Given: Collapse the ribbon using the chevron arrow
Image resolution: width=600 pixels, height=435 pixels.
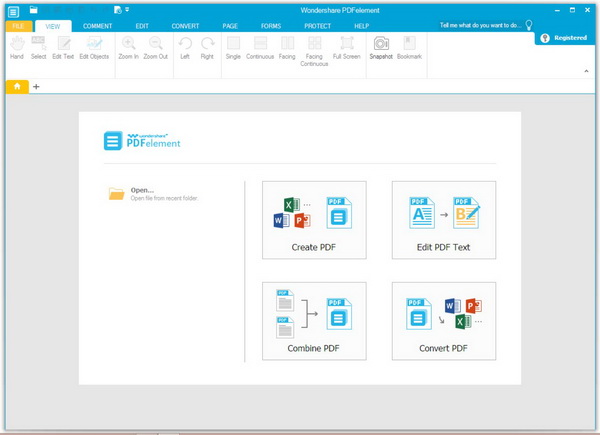Looking at the screenshot, I should pyautogui.click(x=585, y=70).
